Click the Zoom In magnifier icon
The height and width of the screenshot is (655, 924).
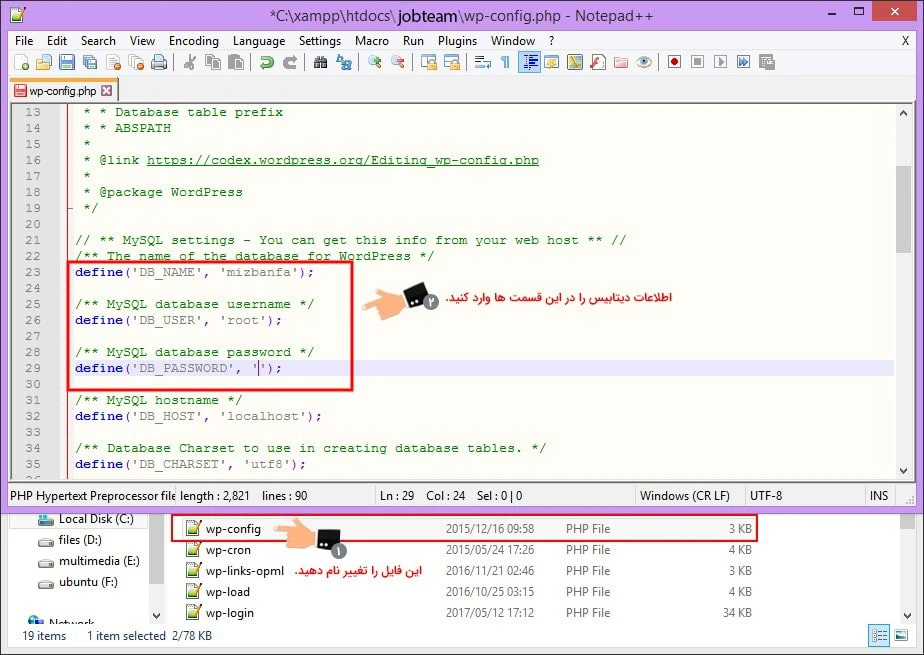coord(375,62)
